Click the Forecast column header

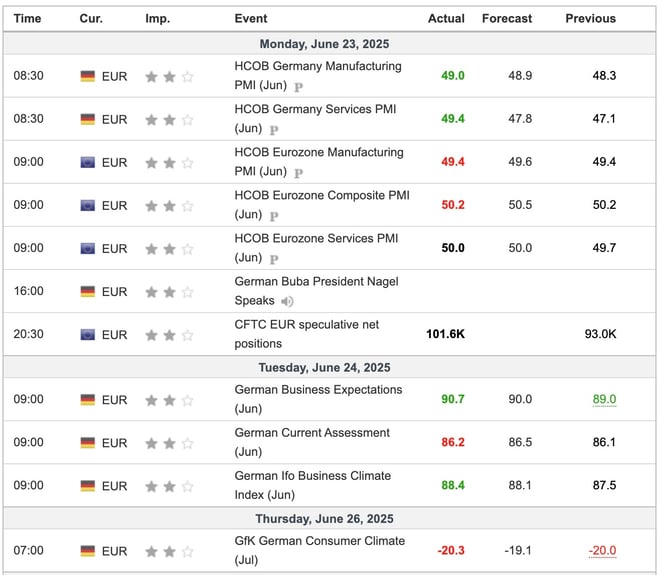click(507, 18)
